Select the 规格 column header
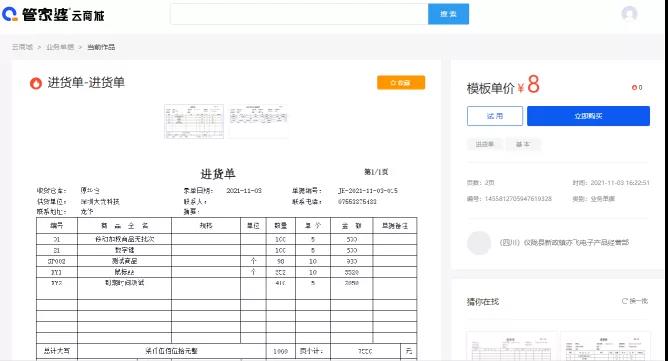 (x=206, y=225)
